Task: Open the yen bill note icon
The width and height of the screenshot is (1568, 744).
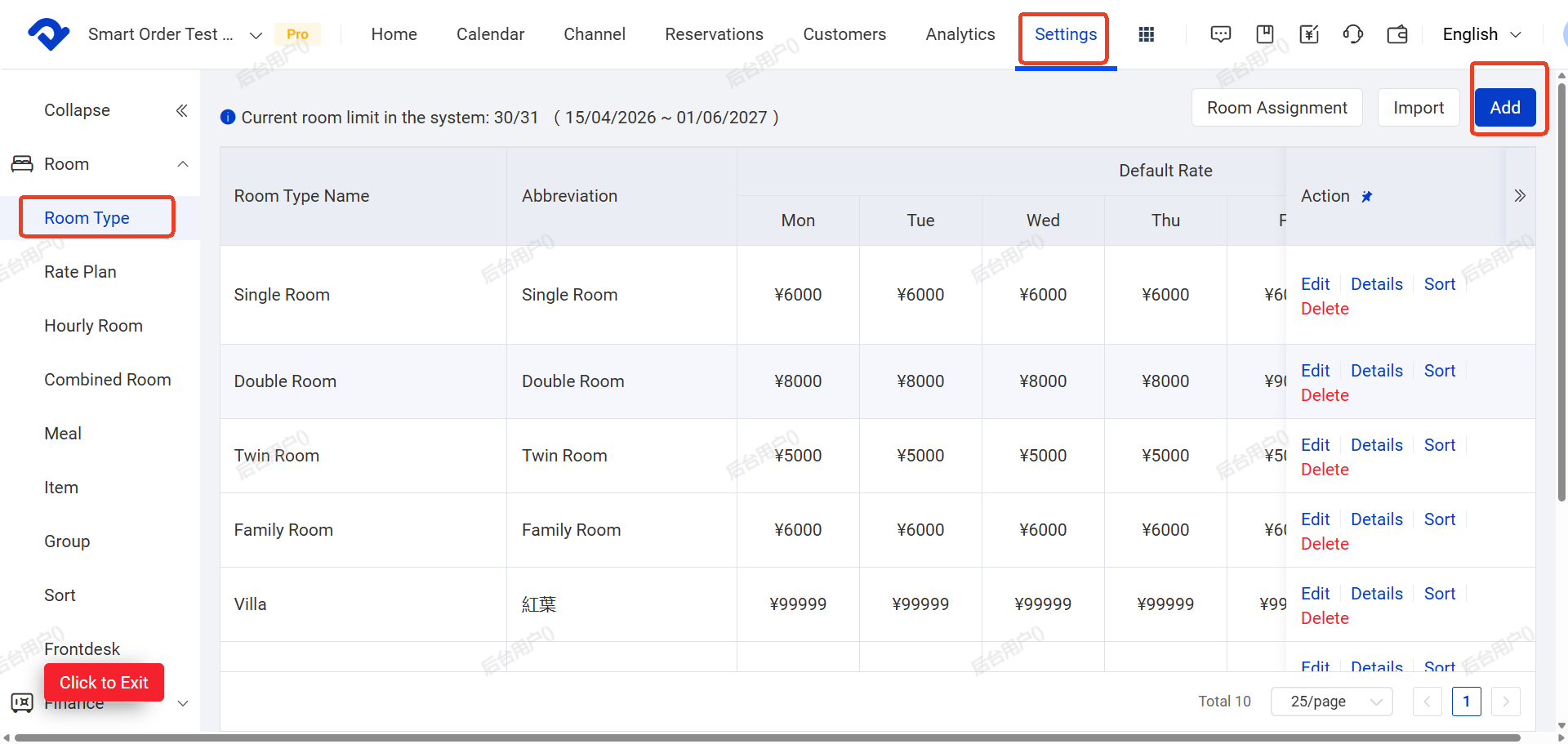Action: 1309,34
